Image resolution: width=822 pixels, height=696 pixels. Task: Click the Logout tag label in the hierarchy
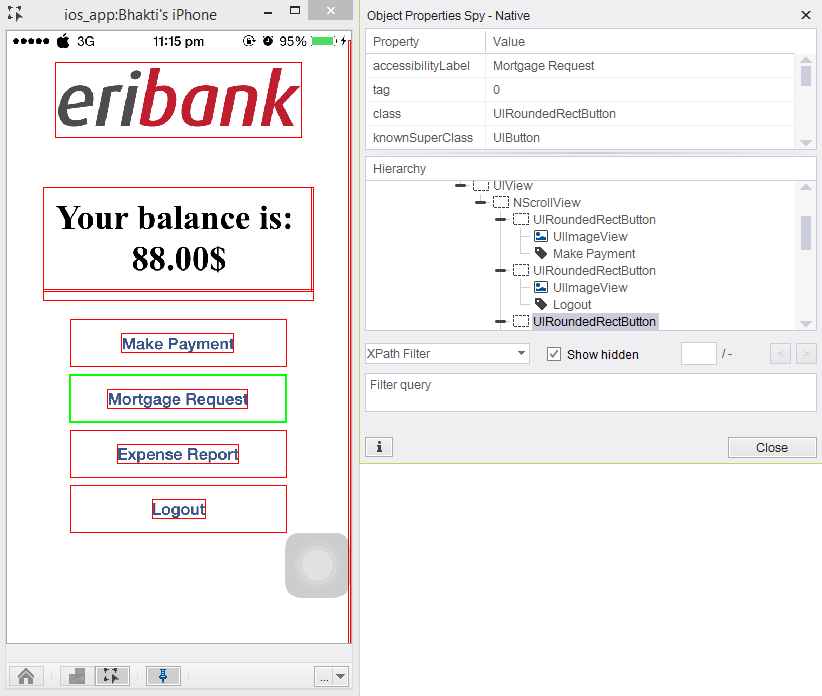pos(572,305)
